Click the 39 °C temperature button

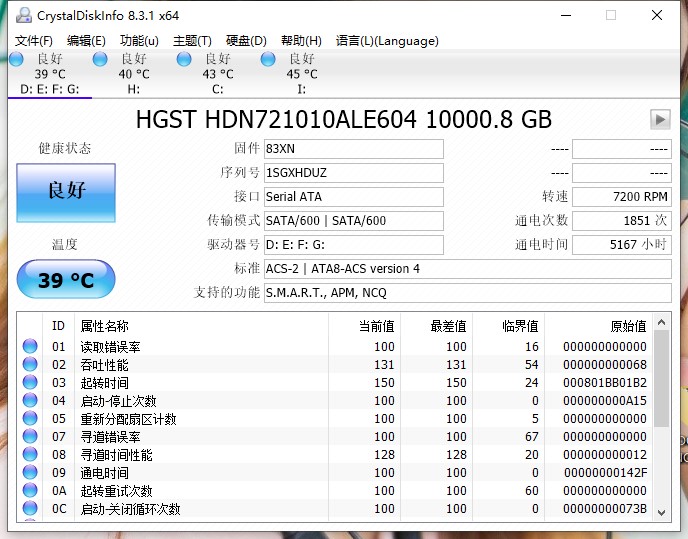66,280
